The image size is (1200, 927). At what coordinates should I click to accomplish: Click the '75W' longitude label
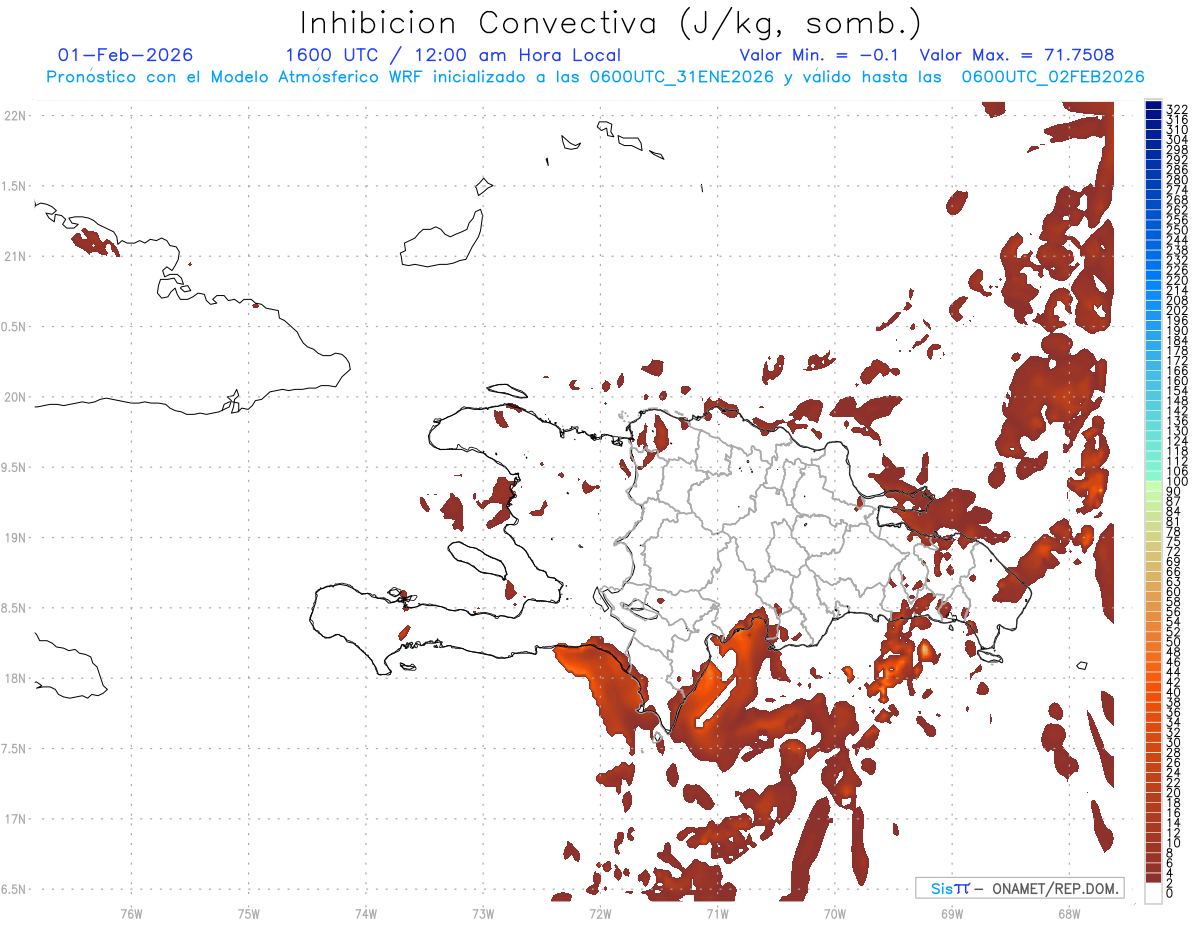pos(249,913)
